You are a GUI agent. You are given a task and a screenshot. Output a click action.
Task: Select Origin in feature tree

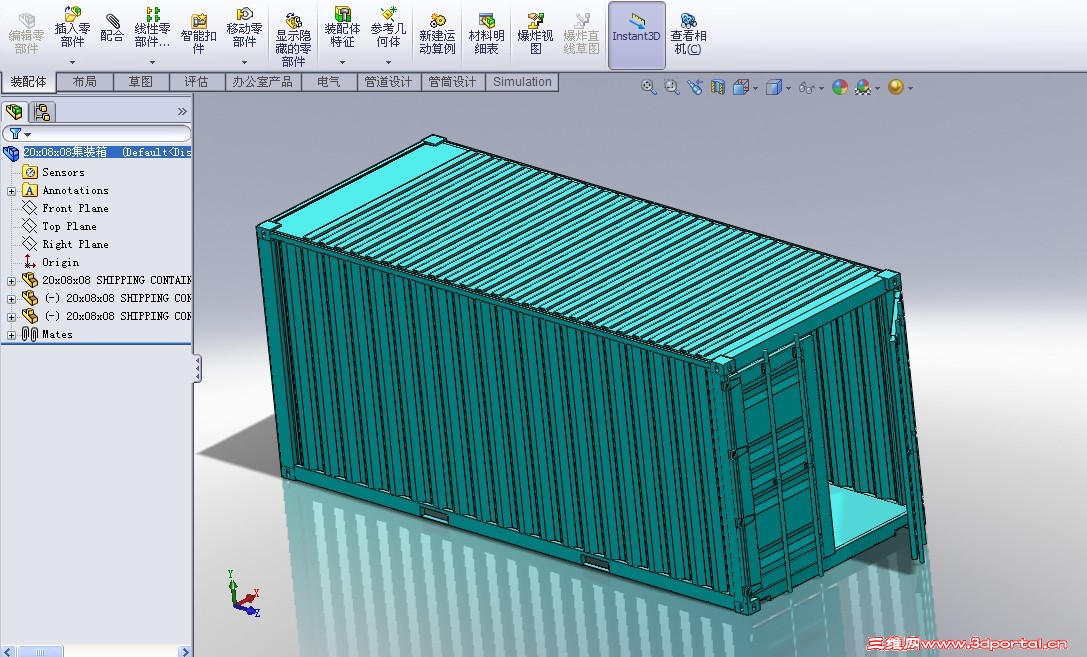[x=60, y=262]
